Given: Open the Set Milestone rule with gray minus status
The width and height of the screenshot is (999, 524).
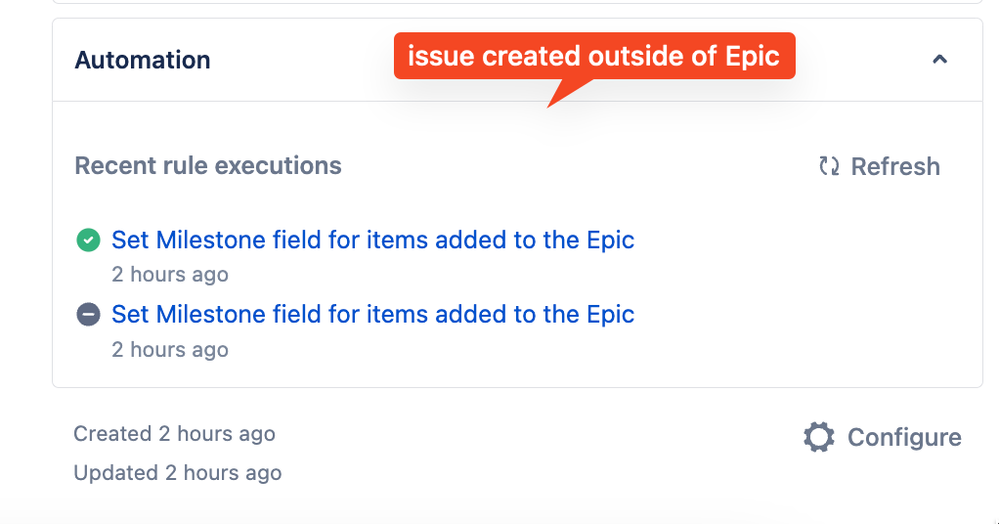Looking at the screenshot, I should [x=373, y=314].
